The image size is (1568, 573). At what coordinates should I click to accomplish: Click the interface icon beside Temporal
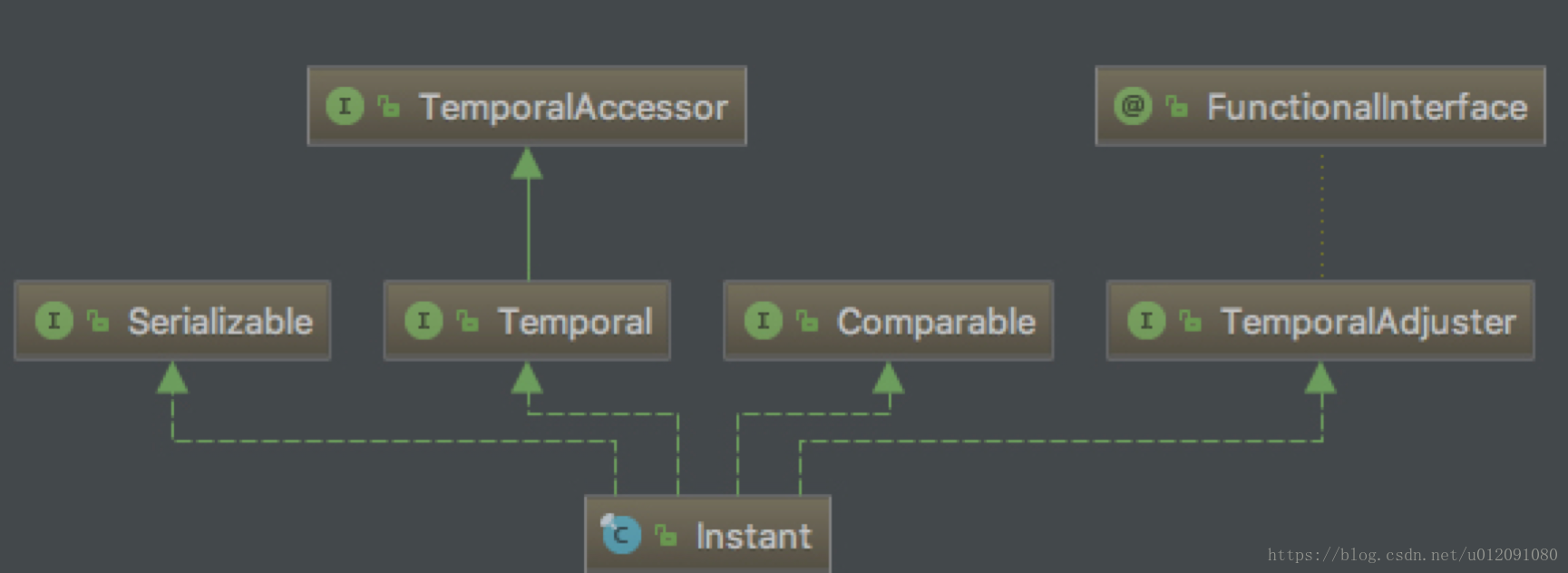tap(423, 321)
